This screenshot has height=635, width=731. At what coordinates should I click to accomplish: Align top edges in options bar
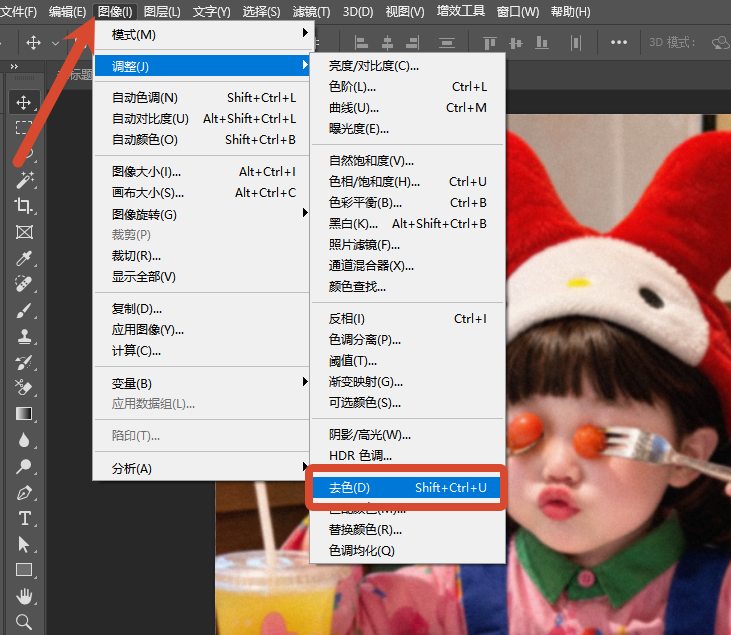tap(490, 43)
